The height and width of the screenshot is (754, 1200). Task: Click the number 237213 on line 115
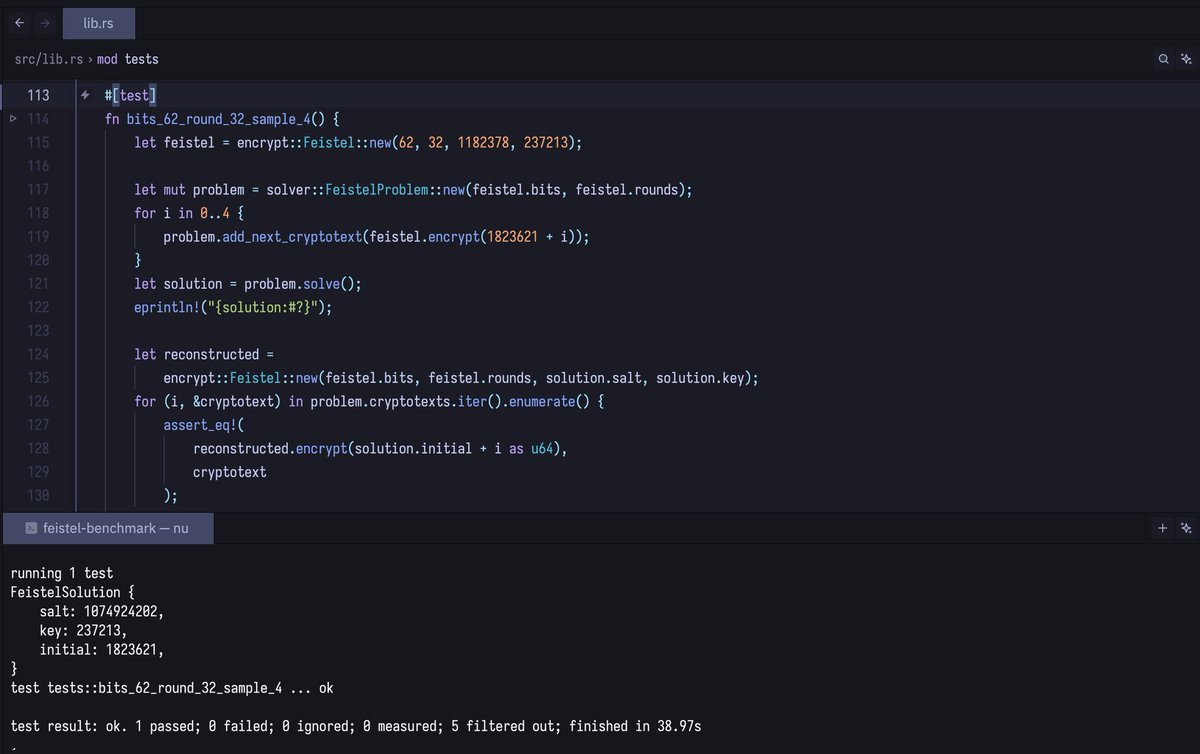tap(545, 142)
